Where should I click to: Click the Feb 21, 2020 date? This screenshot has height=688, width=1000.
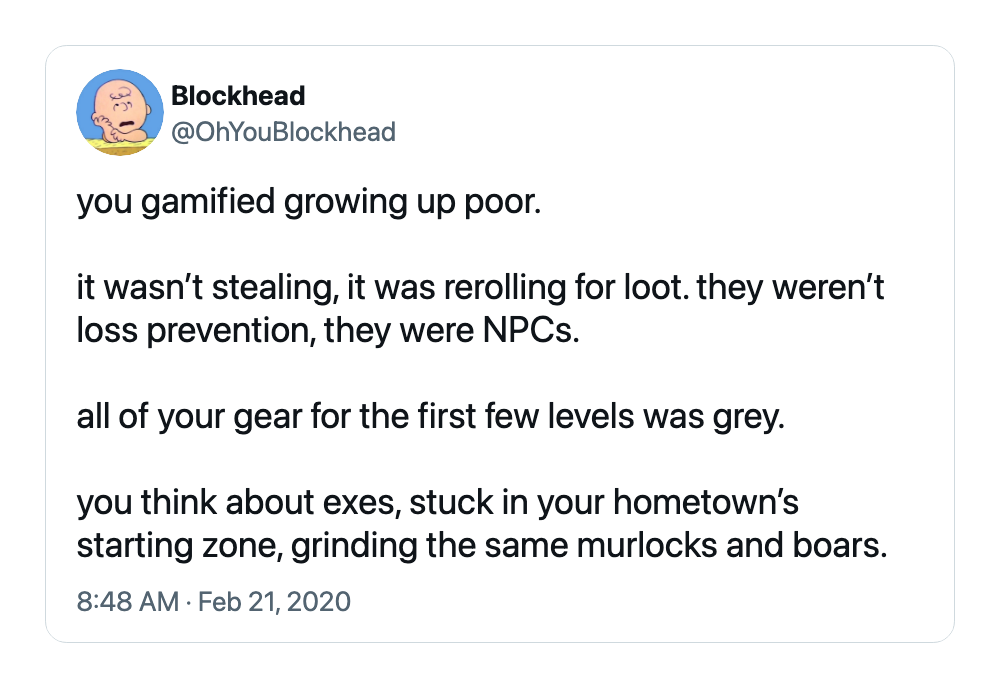pyautogui.click(x=274, y=601)
